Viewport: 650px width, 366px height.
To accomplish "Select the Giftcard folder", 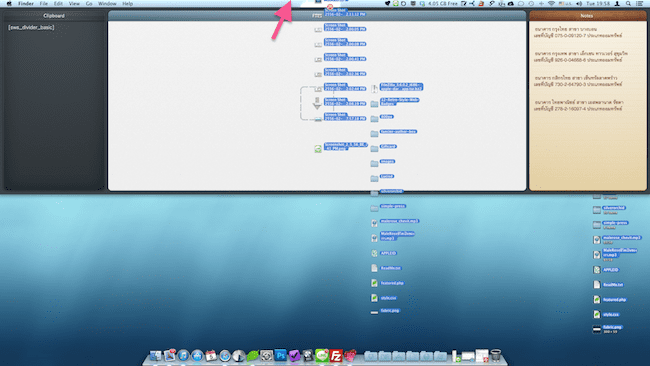I will click(x=383, y=148).
